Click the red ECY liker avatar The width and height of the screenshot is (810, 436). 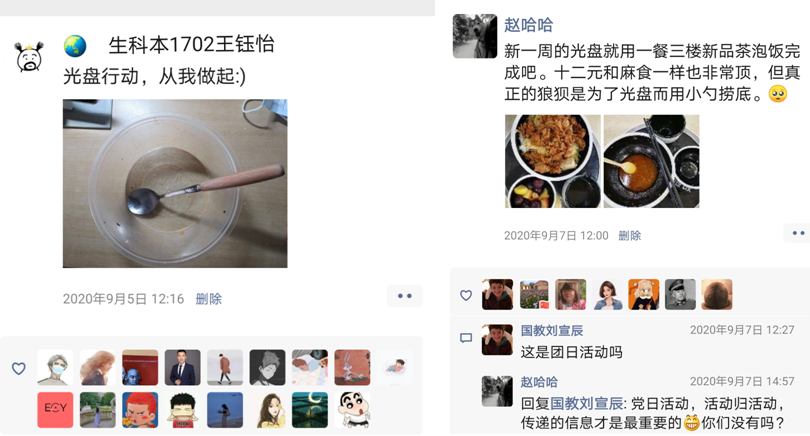55,410
